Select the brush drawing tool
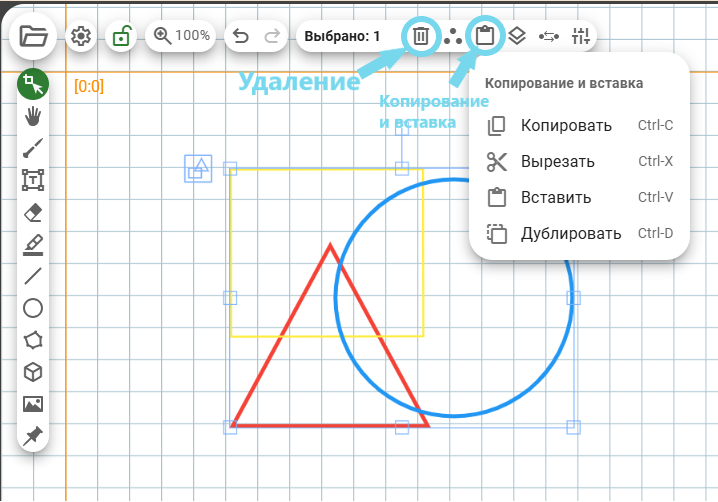 33,148
